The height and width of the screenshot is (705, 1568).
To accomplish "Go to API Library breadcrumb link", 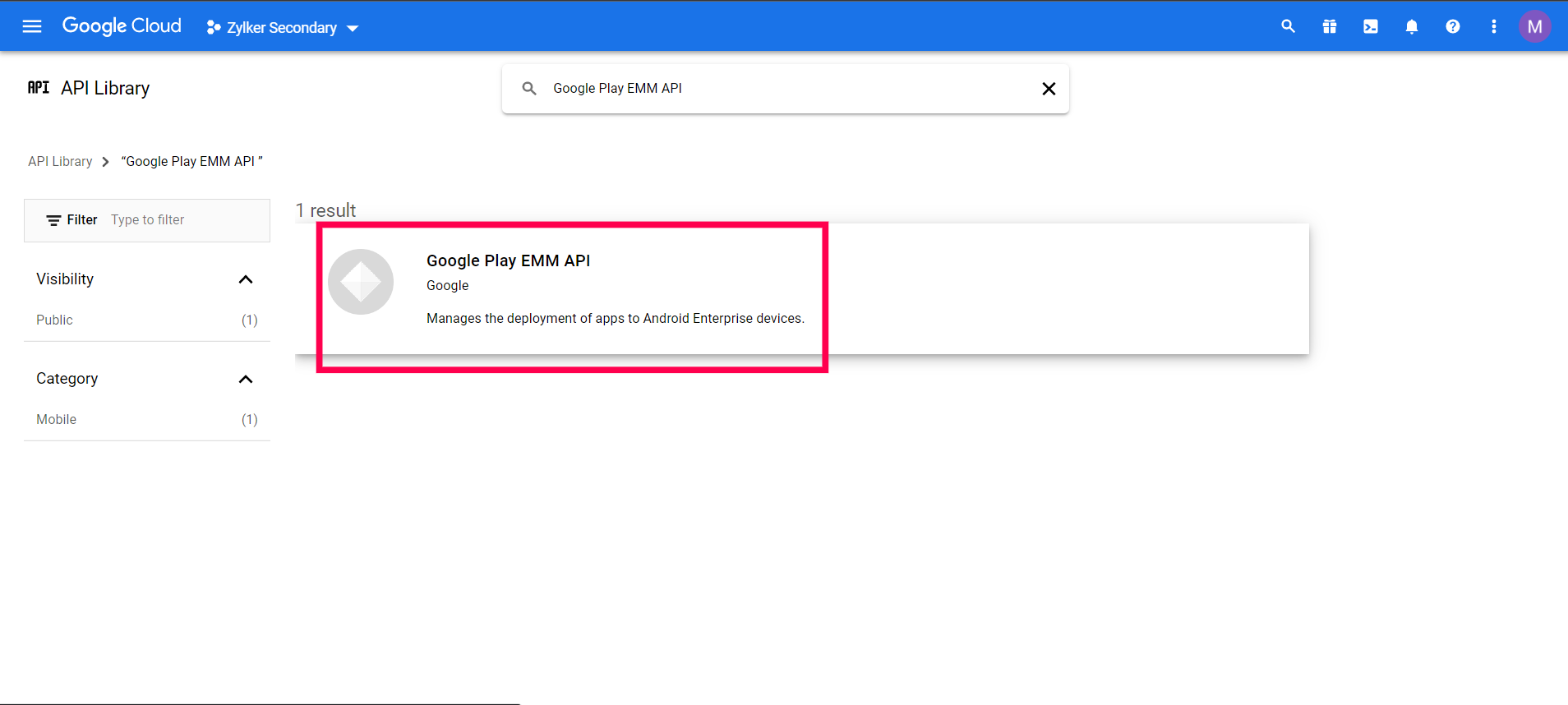I will click(60, 161).
